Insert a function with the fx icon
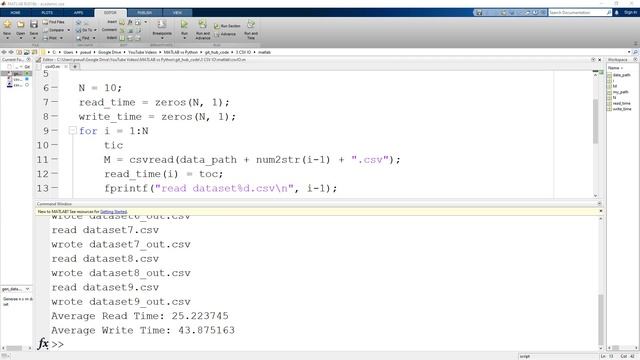The height and width of the screenshot is (360, 640). 130,22
